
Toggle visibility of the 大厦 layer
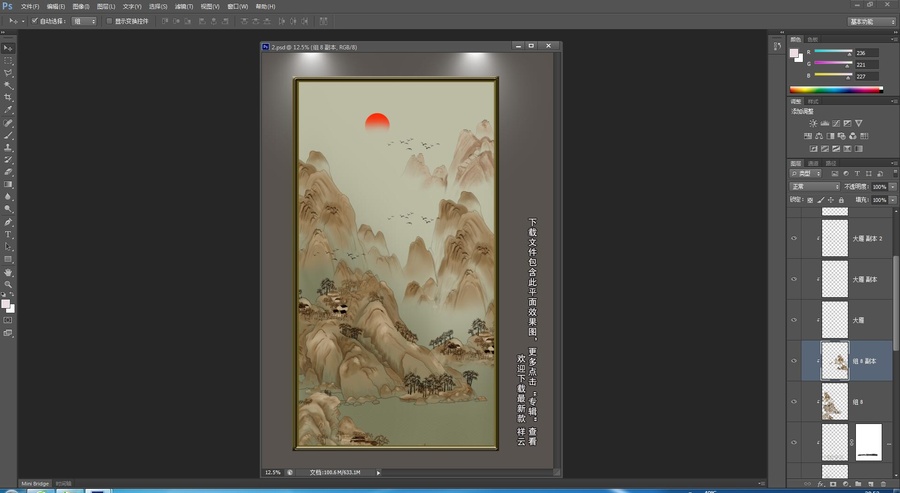(x=794, y=320)
